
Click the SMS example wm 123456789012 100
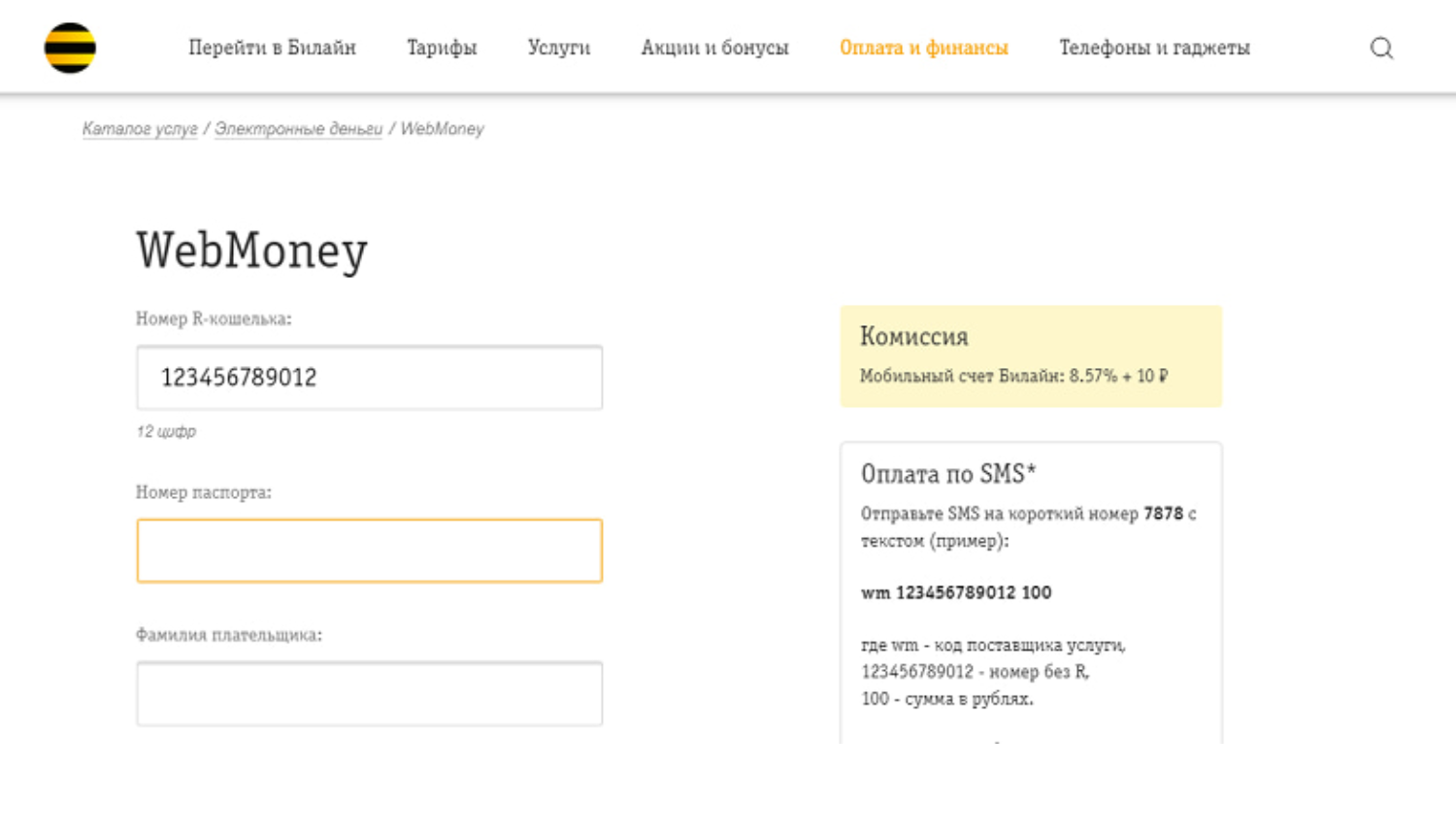tap(956, 592)
